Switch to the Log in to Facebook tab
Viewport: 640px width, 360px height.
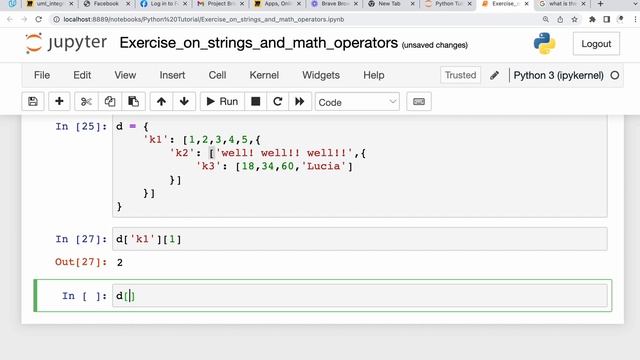point(164,4)
